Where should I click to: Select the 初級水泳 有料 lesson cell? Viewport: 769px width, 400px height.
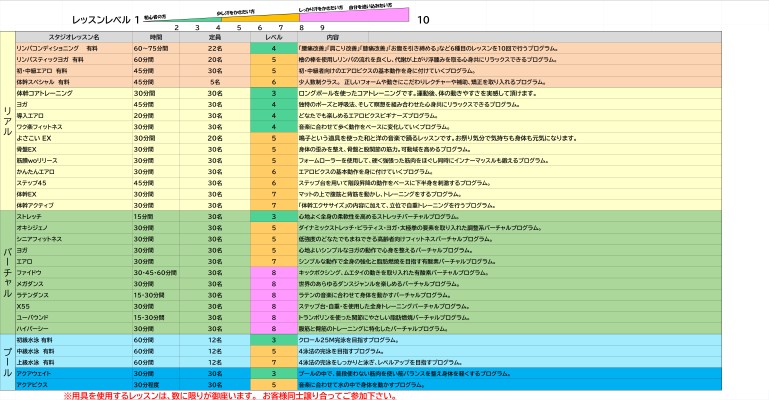pos(40,340)
